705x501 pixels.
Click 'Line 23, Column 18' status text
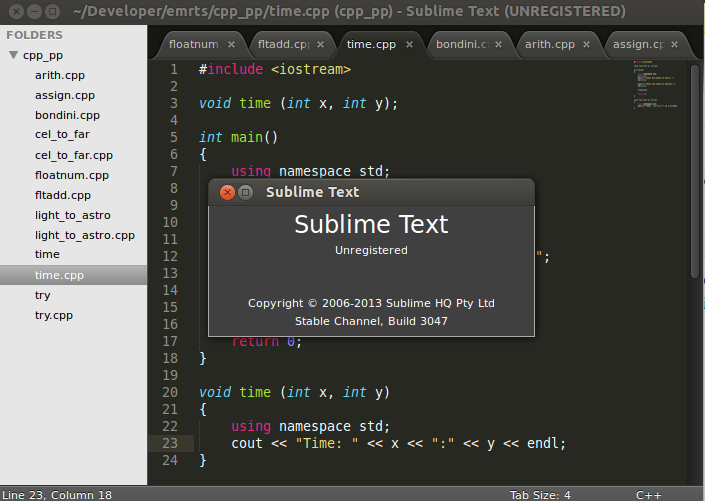click(x=57, y=495)
